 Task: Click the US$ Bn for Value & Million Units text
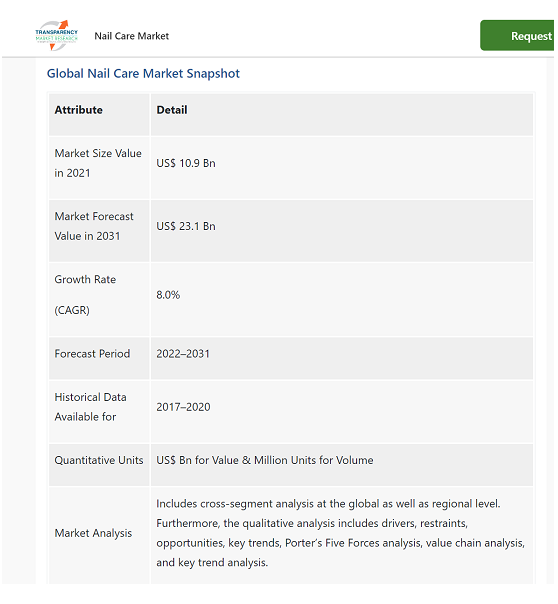pos(265,460)
